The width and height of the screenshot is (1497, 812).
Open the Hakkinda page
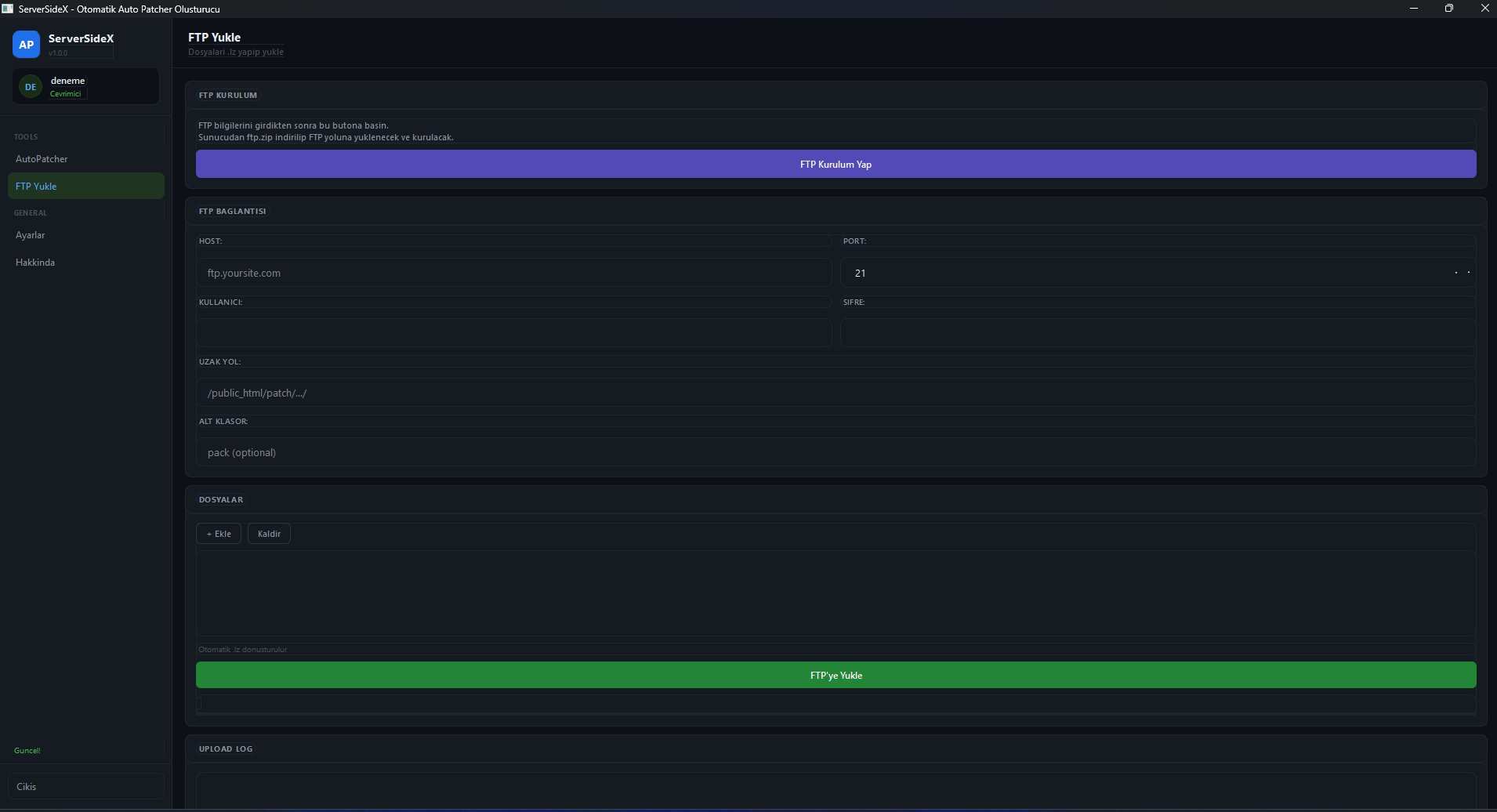click(x=86, y=263)
